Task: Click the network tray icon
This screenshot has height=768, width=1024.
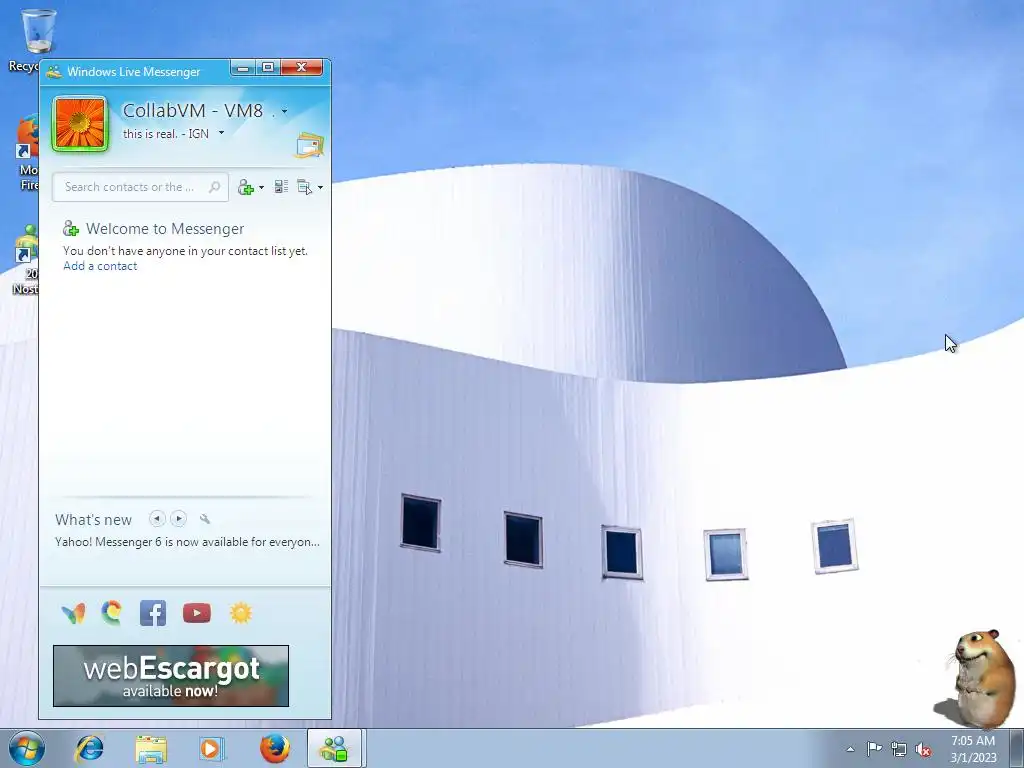Action: pos(899,750)
